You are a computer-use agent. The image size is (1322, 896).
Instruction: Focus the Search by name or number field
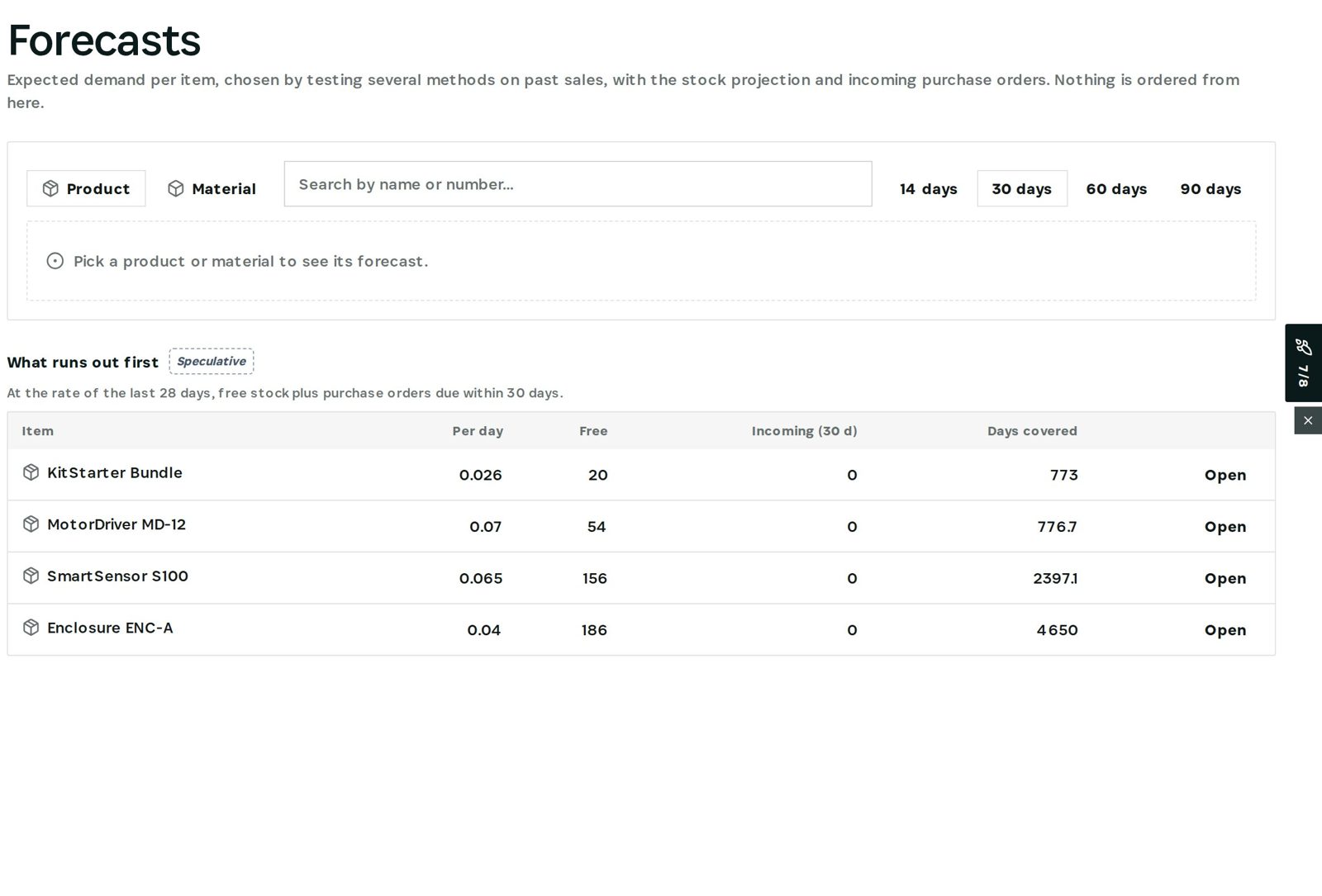point(578,184)
